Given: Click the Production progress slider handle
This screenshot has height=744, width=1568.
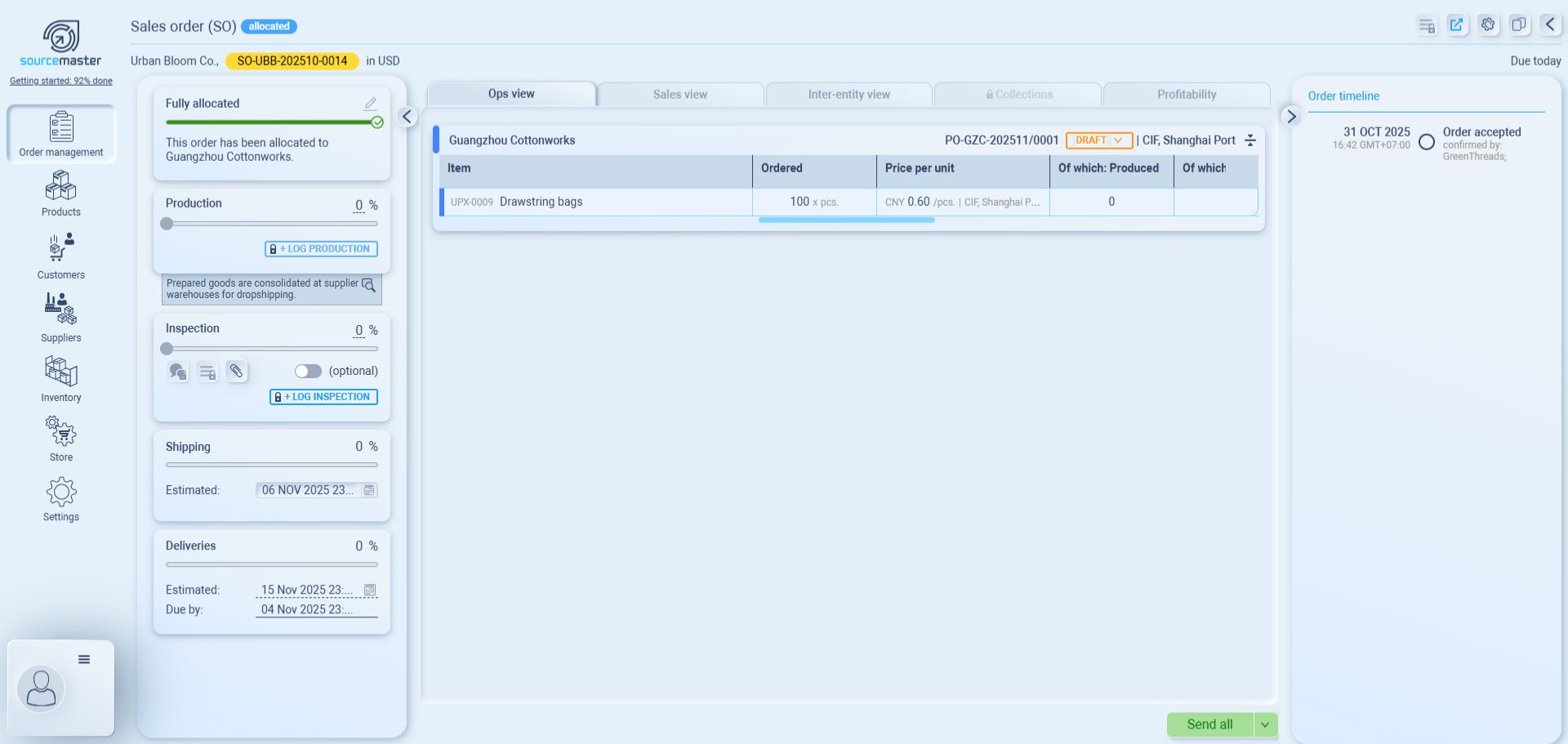Looking at the screenshot, I should 167,224.
